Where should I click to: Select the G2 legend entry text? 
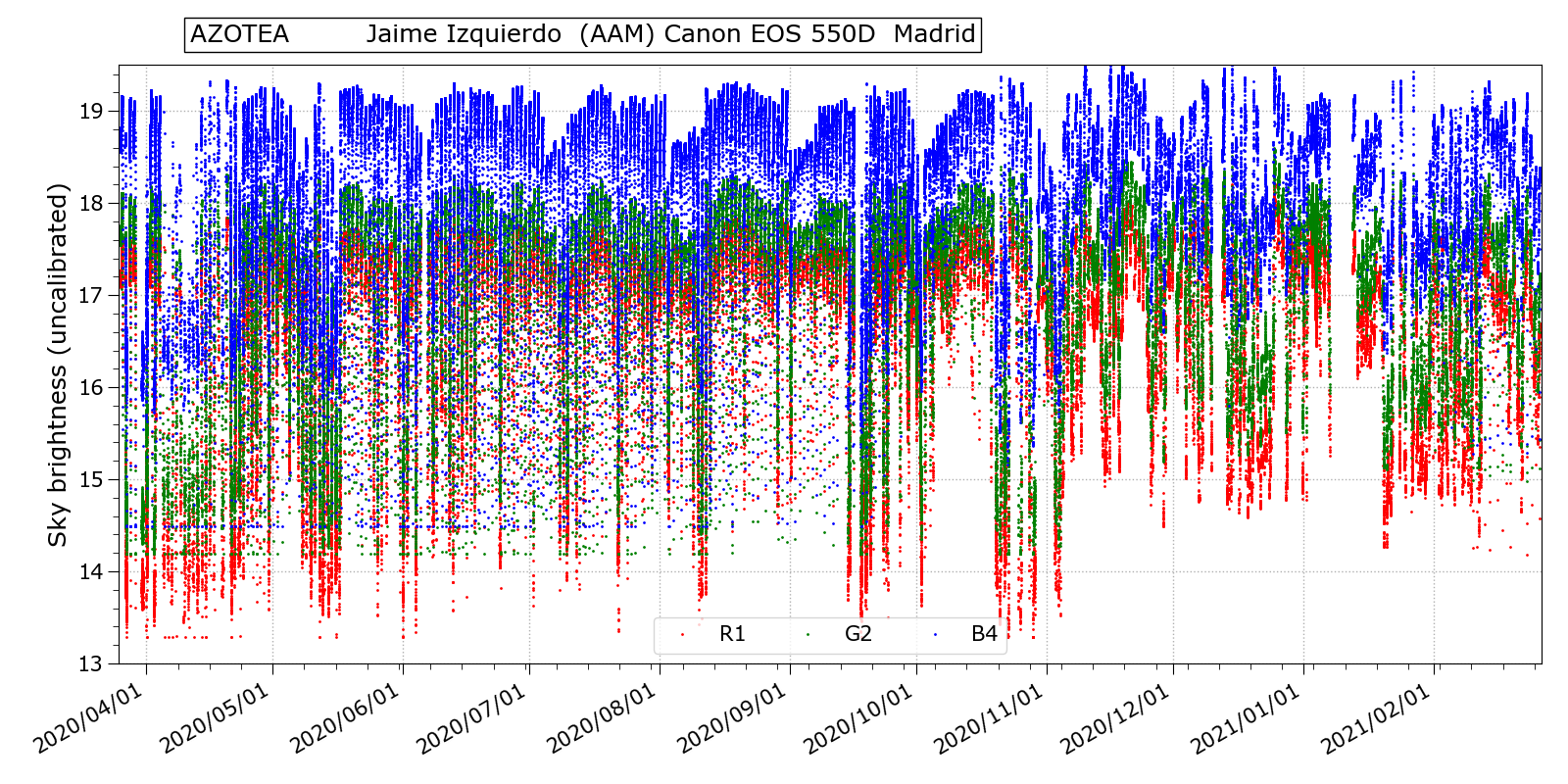[857, 634]
